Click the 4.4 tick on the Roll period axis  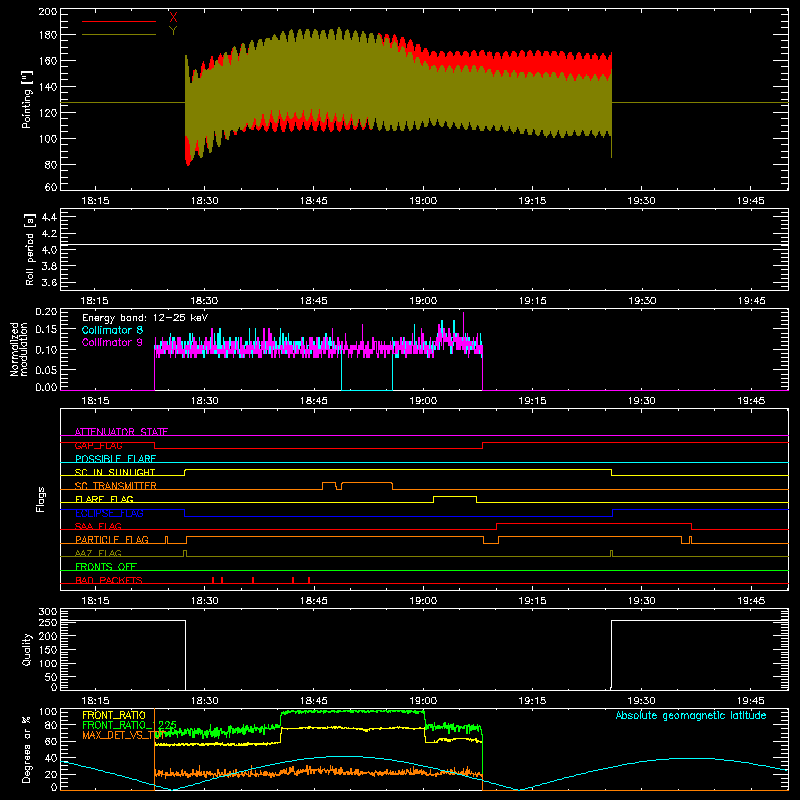(x=49, y=217)
